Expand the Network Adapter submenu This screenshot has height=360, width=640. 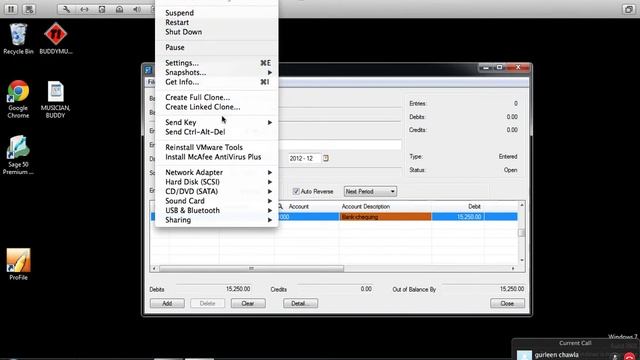(x=217, y=172)
